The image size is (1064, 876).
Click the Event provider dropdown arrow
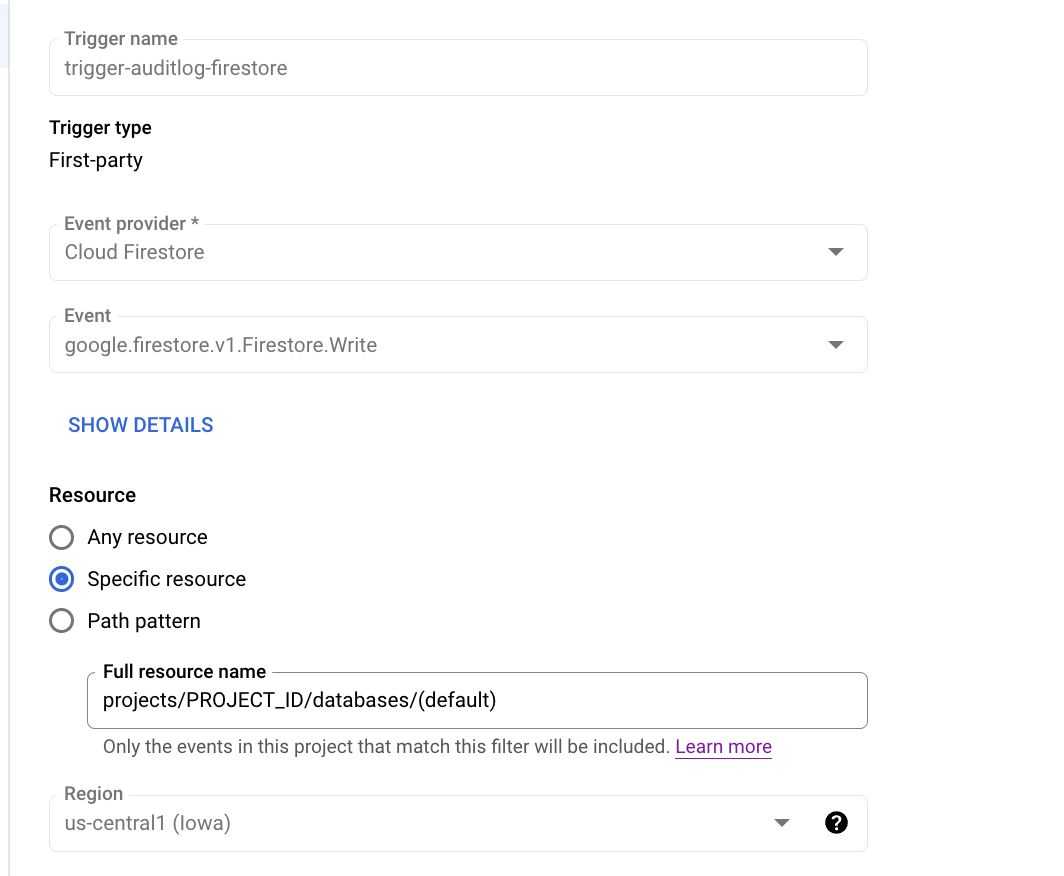tap(836, 252)
